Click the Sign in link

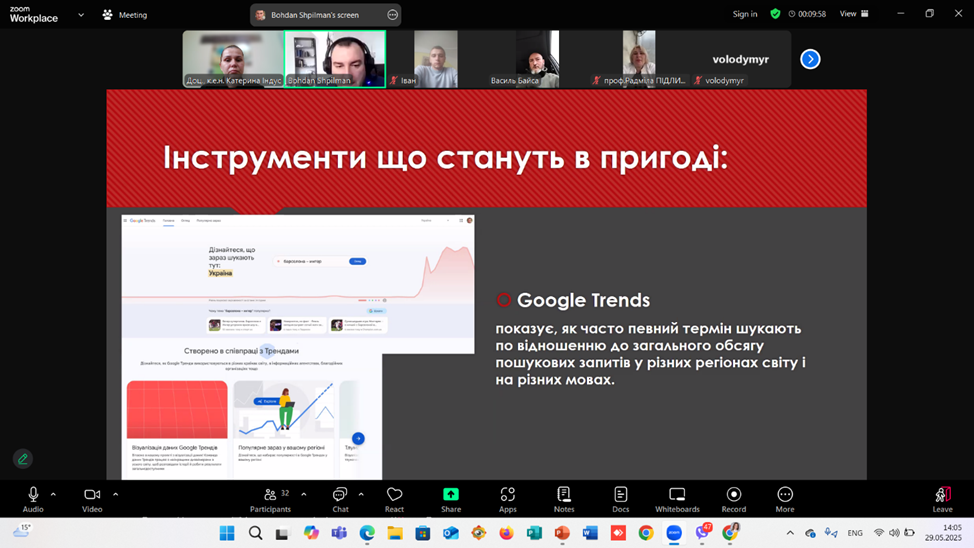tap(745, 14)
